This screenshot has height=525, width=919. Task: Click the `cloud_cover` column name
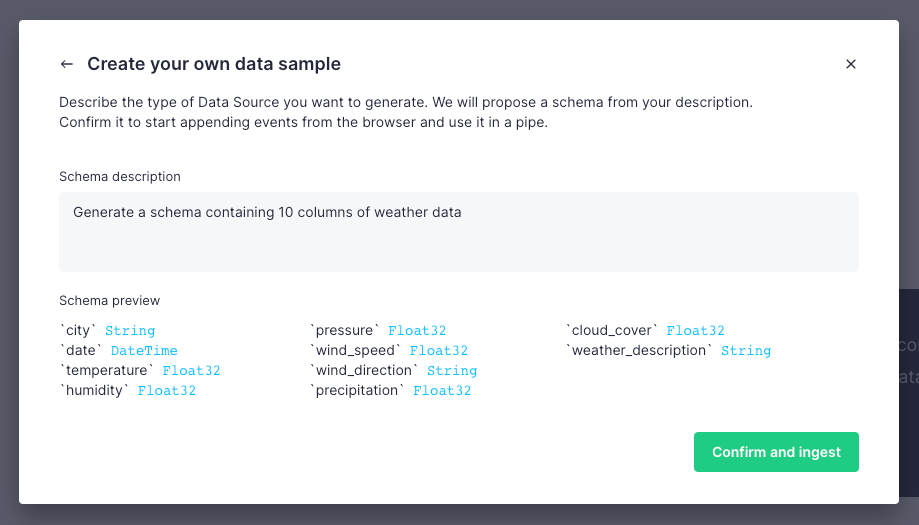tap(612, 330)
